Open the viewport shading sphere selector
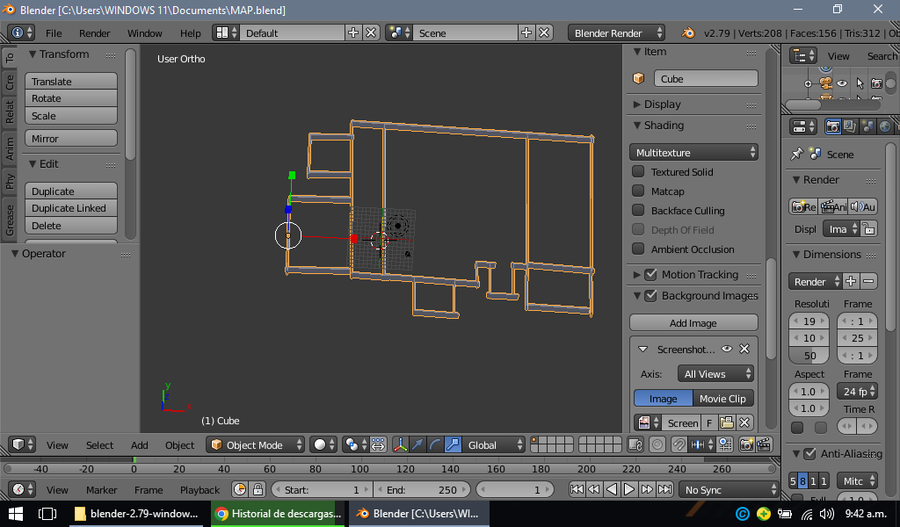Viewport: 900px width, 527px height. (x=323, y=444)
